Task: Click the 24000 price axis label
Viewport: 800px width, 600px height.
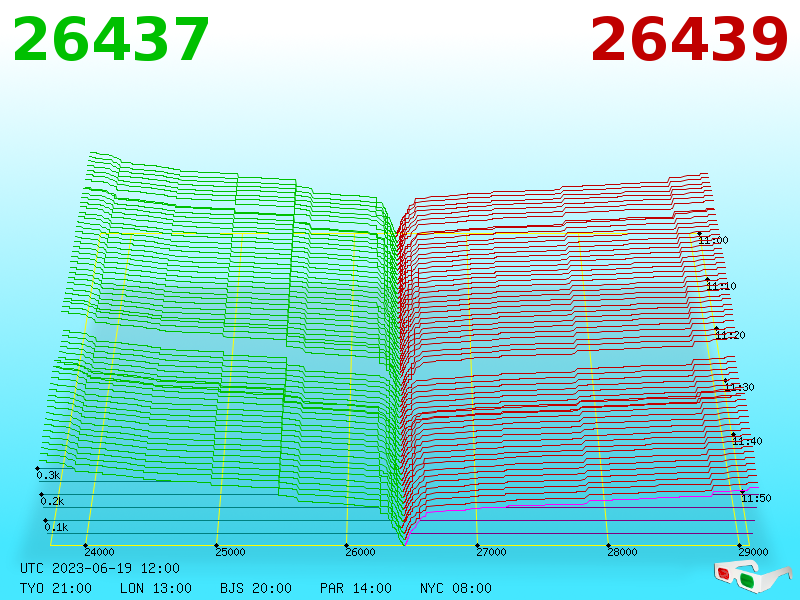Action: click(x=99, y=552)
